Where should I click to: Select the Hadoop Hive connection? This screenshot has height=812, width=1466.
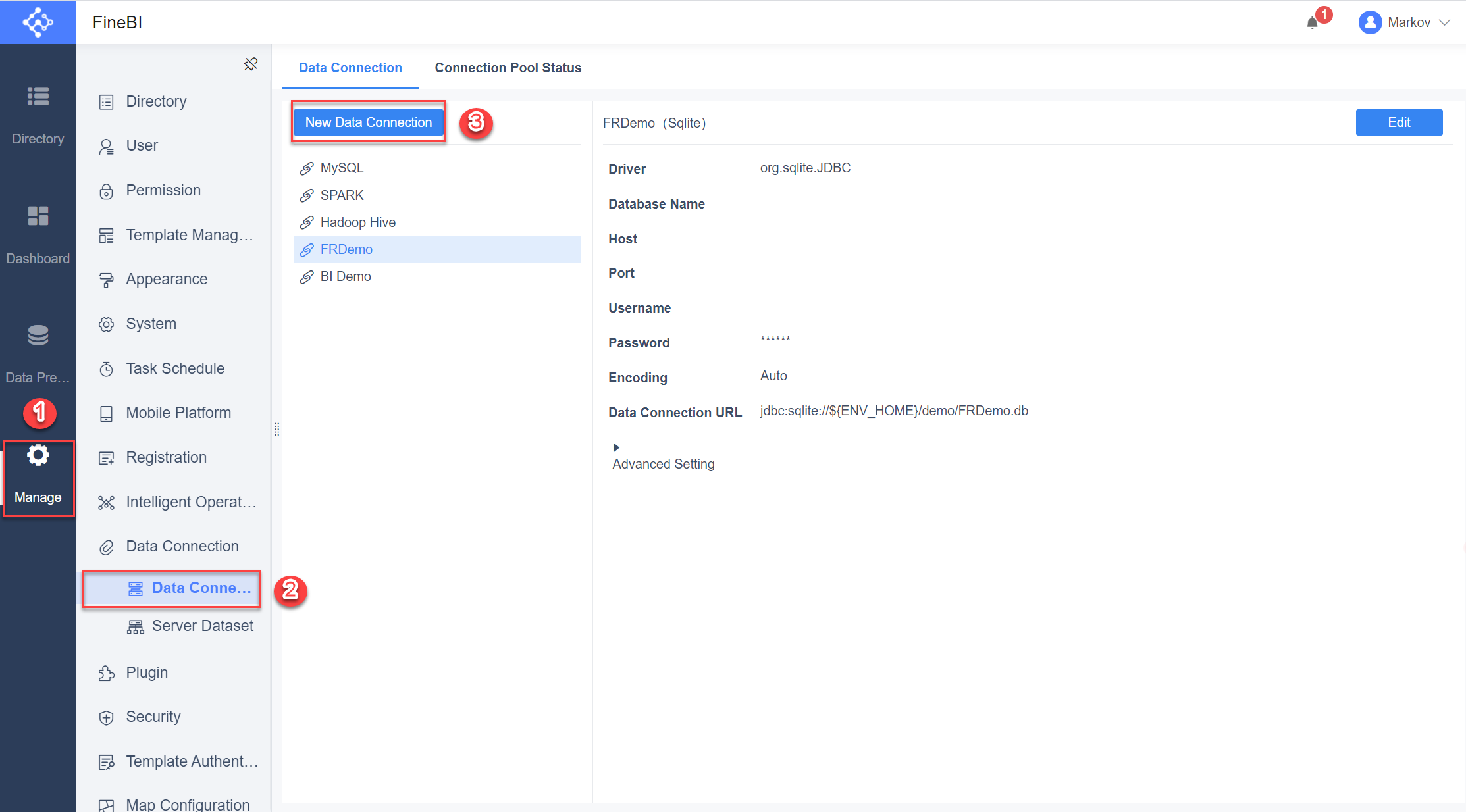point(437,222)
